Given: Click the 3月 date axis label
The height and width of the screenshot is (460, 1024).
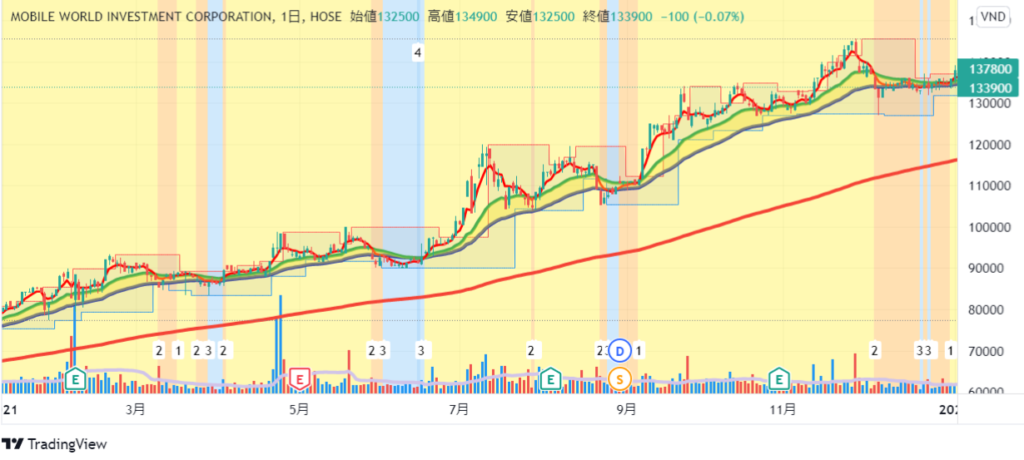Looking at the screenshot, I should point(135,410).
